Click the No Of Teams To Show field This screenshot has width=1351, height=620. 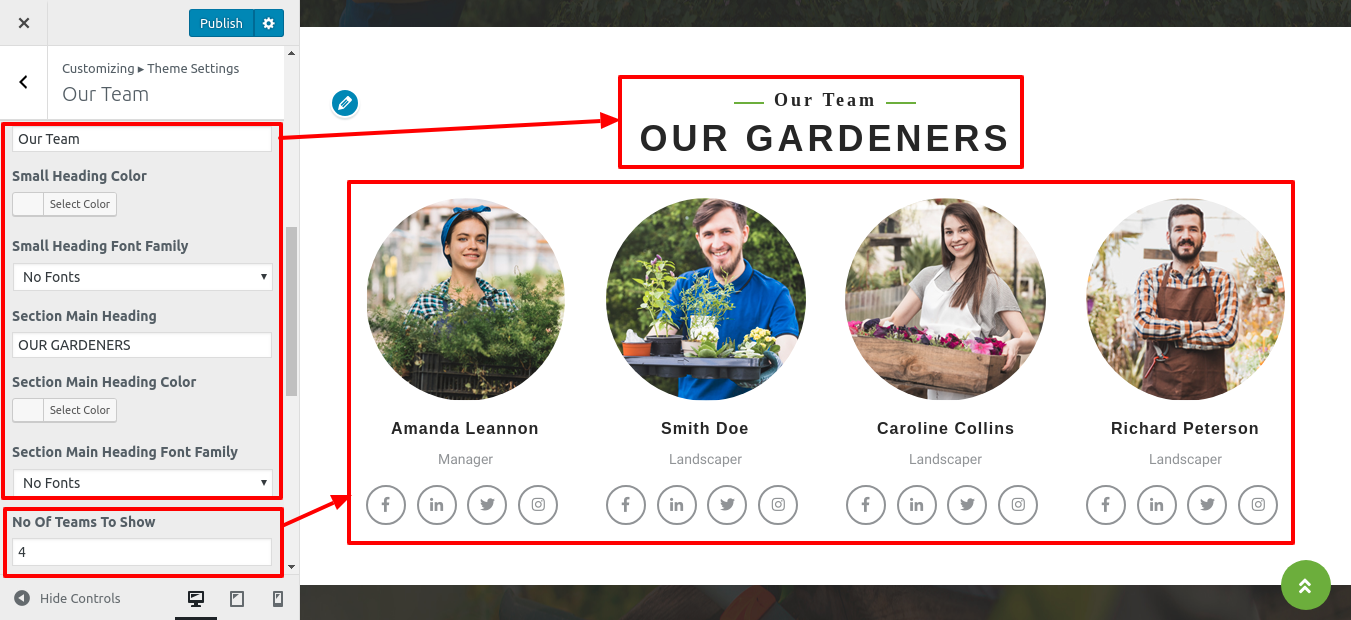click(142, 552)
